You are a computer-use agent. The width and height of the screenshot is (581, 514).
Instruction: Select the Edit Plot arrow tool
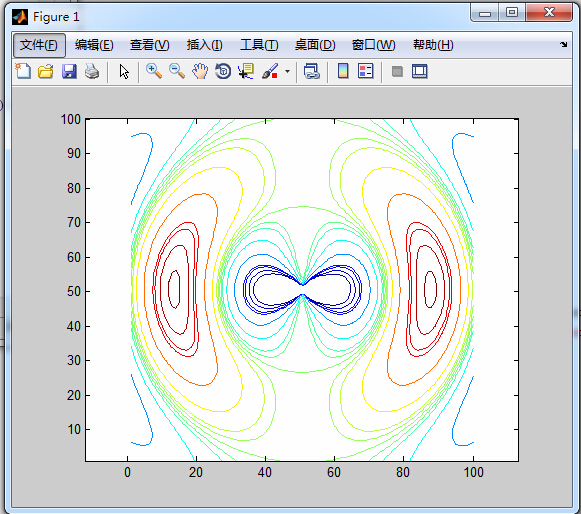pyautogui.click(x=124, y=72)
